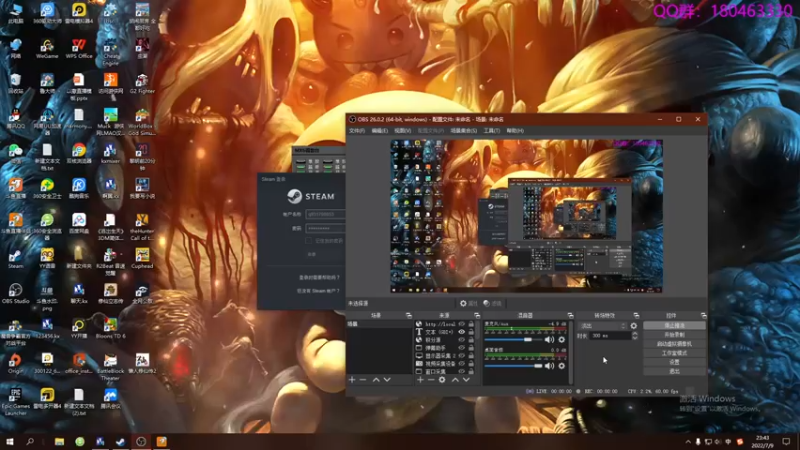Pop out the Sources dock panel
Screen dimensions: 800x450
(477, 316)
